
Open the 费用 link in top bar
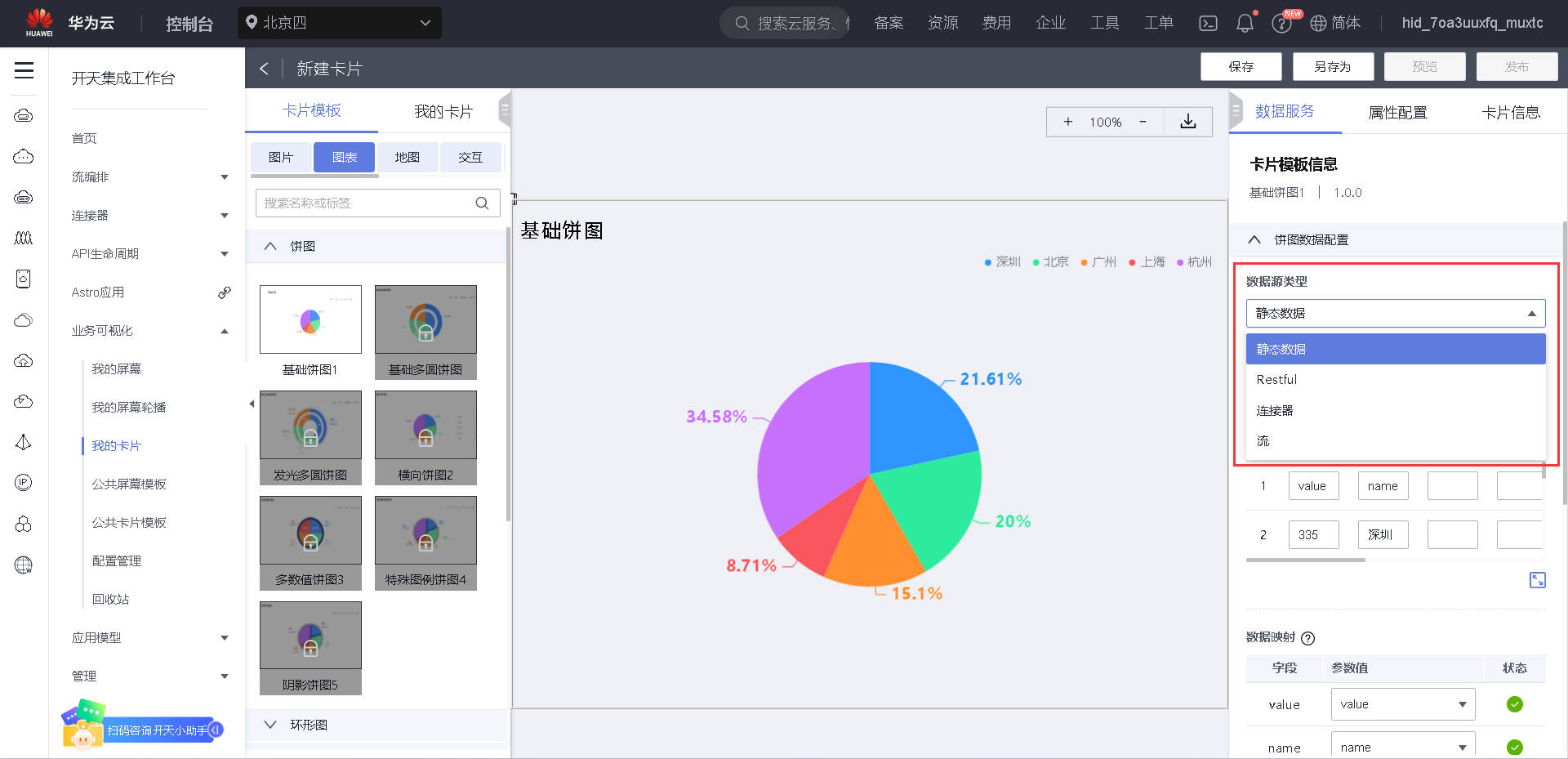click(996, 23)
